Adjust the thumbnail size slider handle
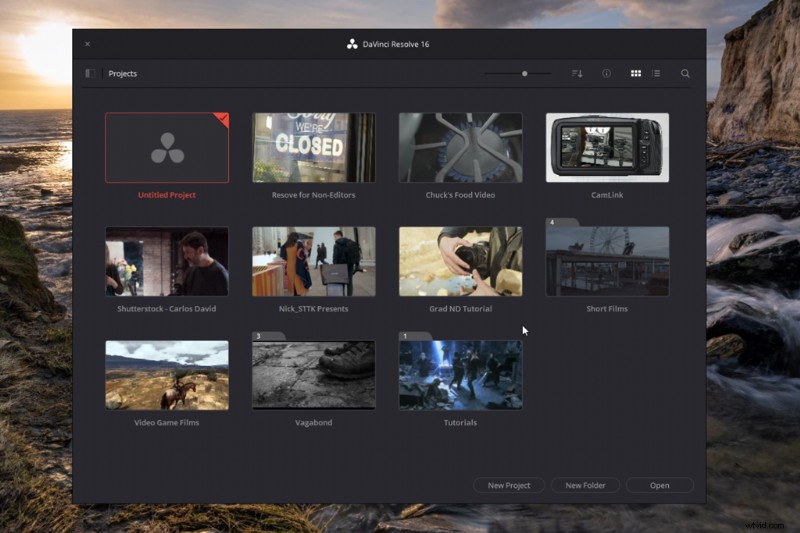The image size is (800, 533). tap(524, 73)
